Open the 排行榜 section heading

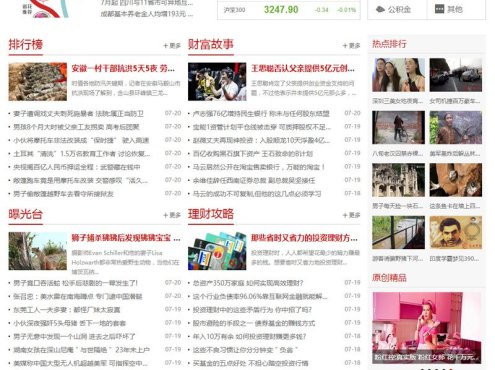tap(26, 44)
